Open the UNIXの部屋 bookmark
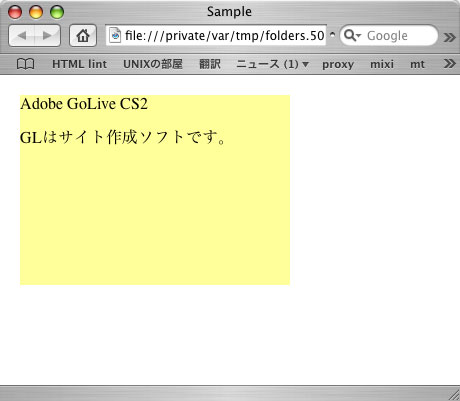Viewport: 460px width, 401px height. 153,64
